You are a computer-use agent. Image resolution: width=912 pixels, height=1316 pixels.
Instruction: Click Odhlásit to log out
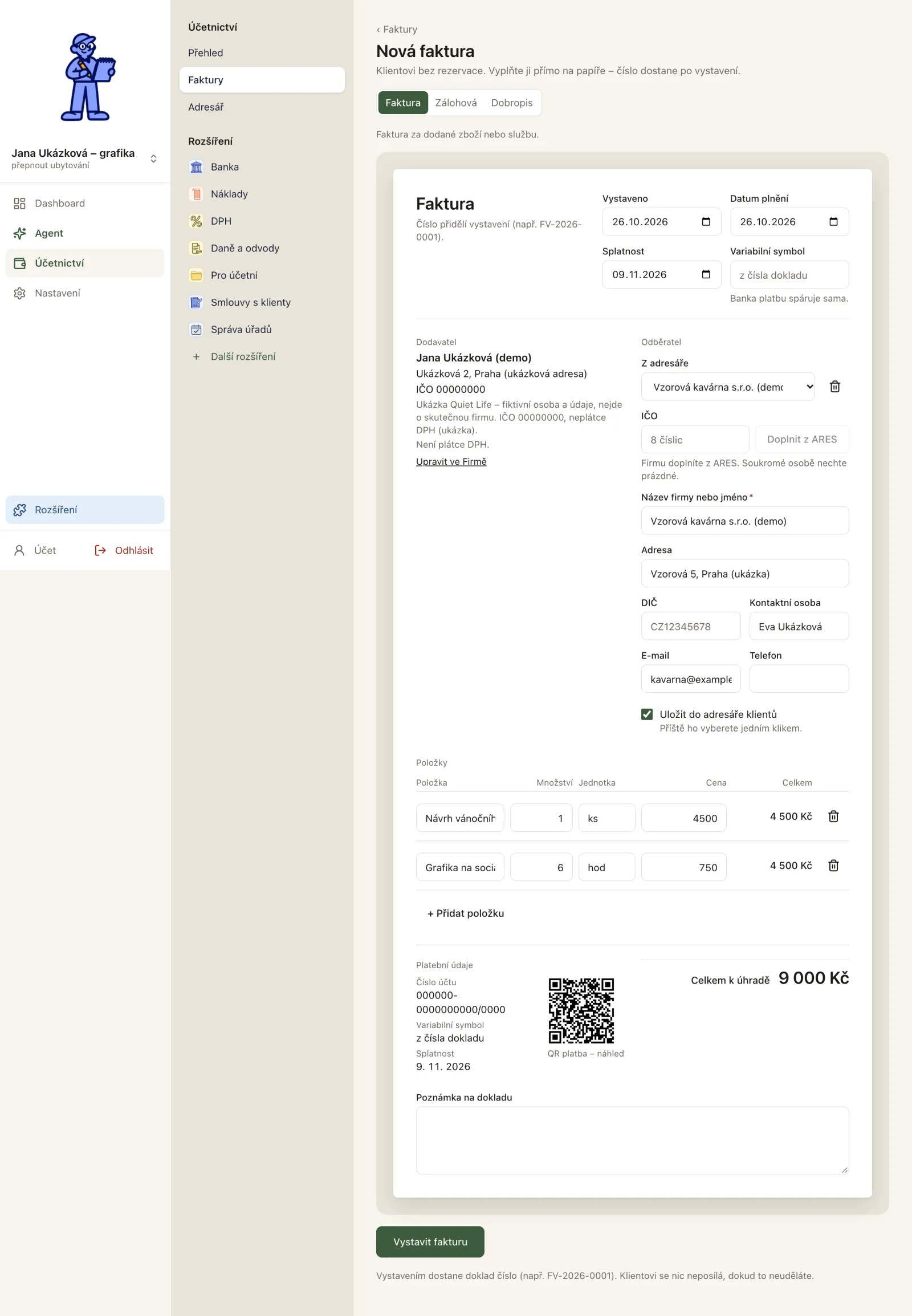124,551
